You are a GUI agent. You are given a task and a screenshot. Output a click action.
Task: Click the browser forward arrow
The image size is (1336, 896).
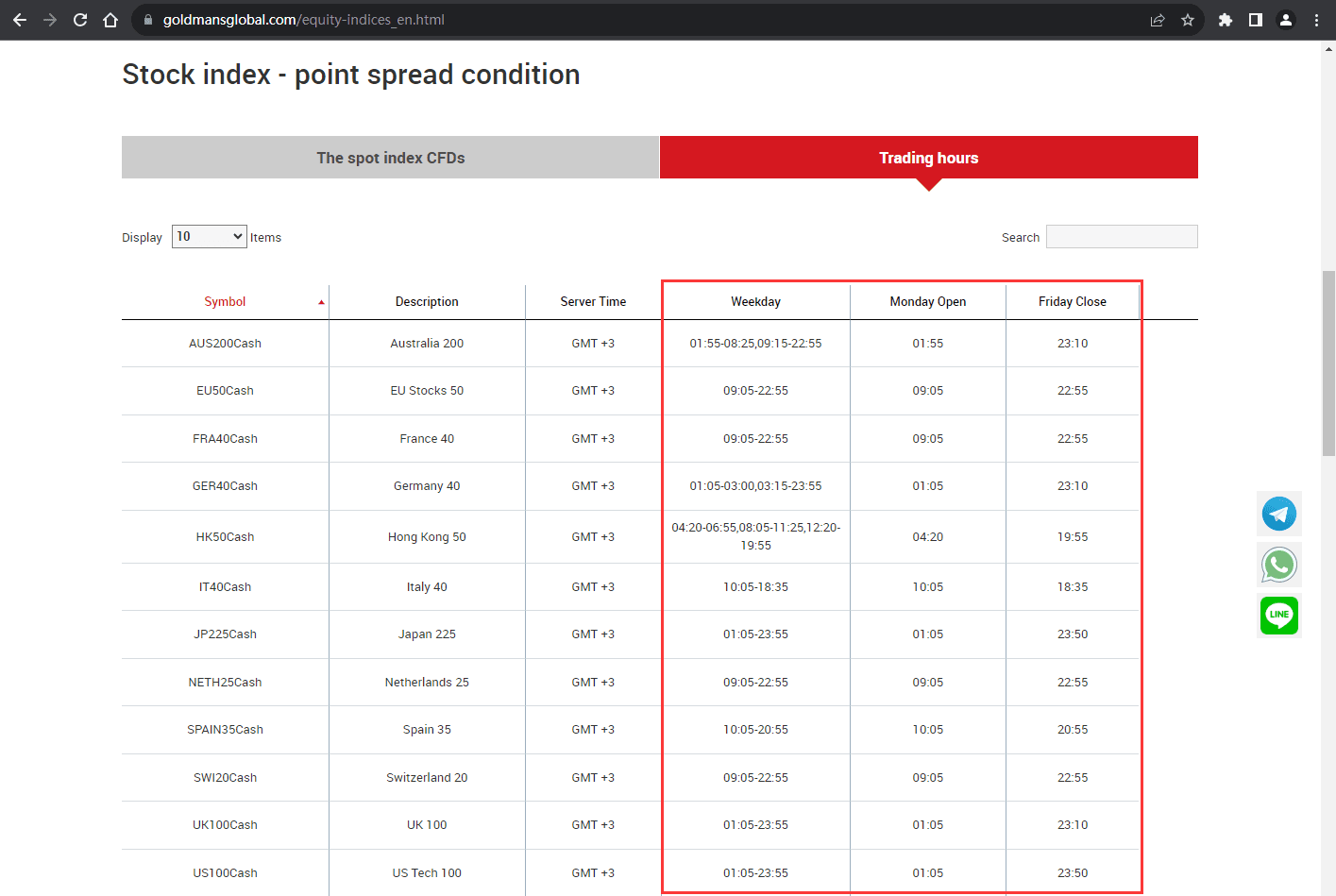point(50,20)
